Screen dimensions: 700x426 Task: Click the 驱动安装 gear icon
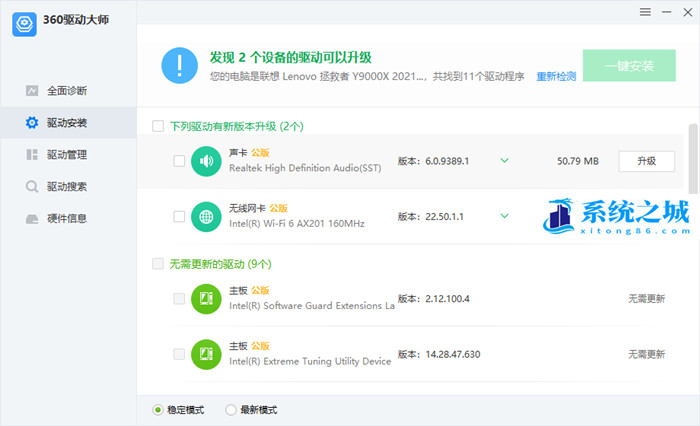tap(32, 122)
